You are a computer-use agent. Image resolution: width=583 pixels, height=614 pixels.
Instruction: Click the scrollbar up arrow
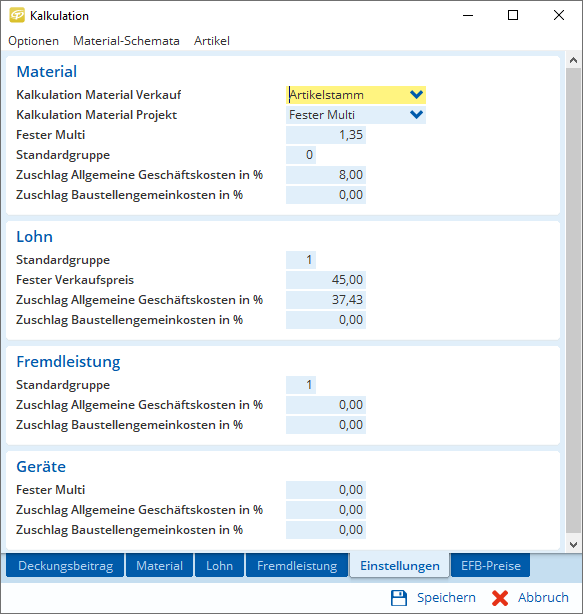[574, 60]
